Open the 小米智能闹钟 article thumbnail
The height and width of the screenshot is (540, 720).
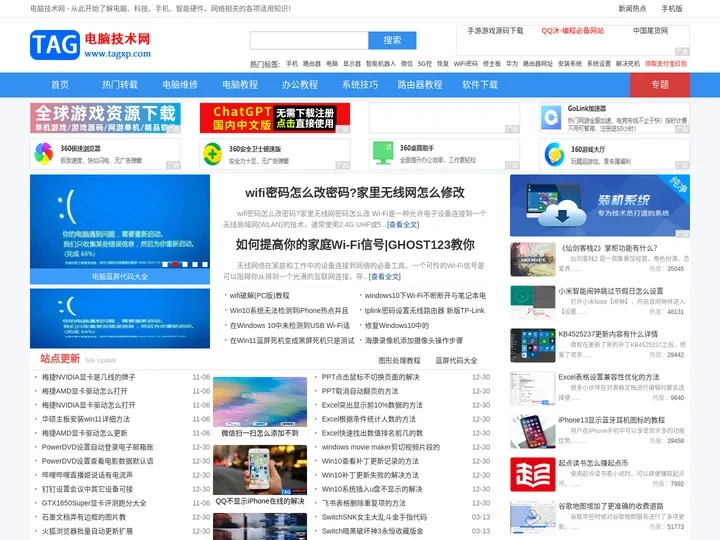tap(533, 303)
